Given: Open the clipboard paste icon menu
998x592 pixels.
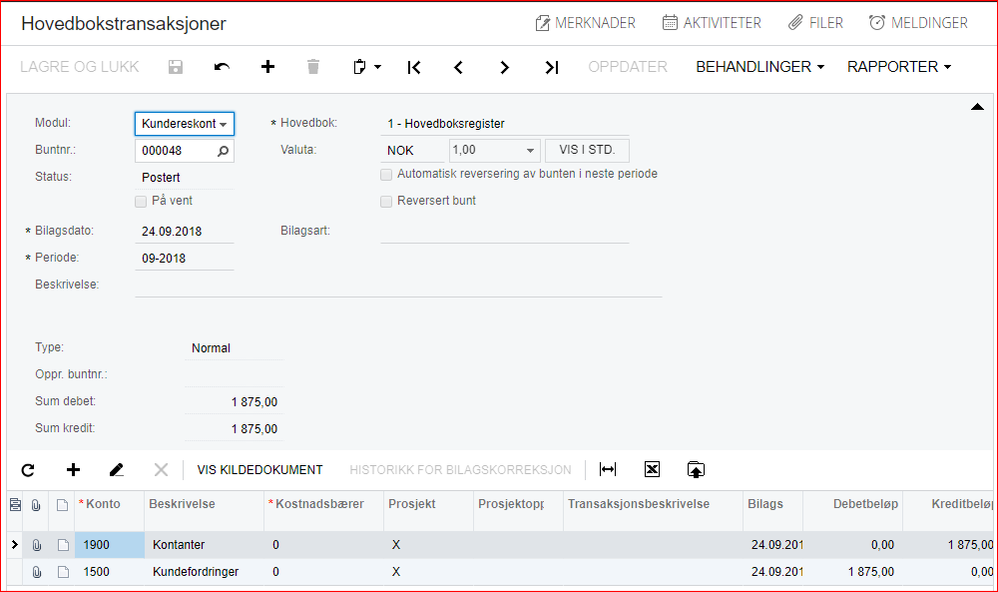Looking at the screenshot, I should (367, 67).
